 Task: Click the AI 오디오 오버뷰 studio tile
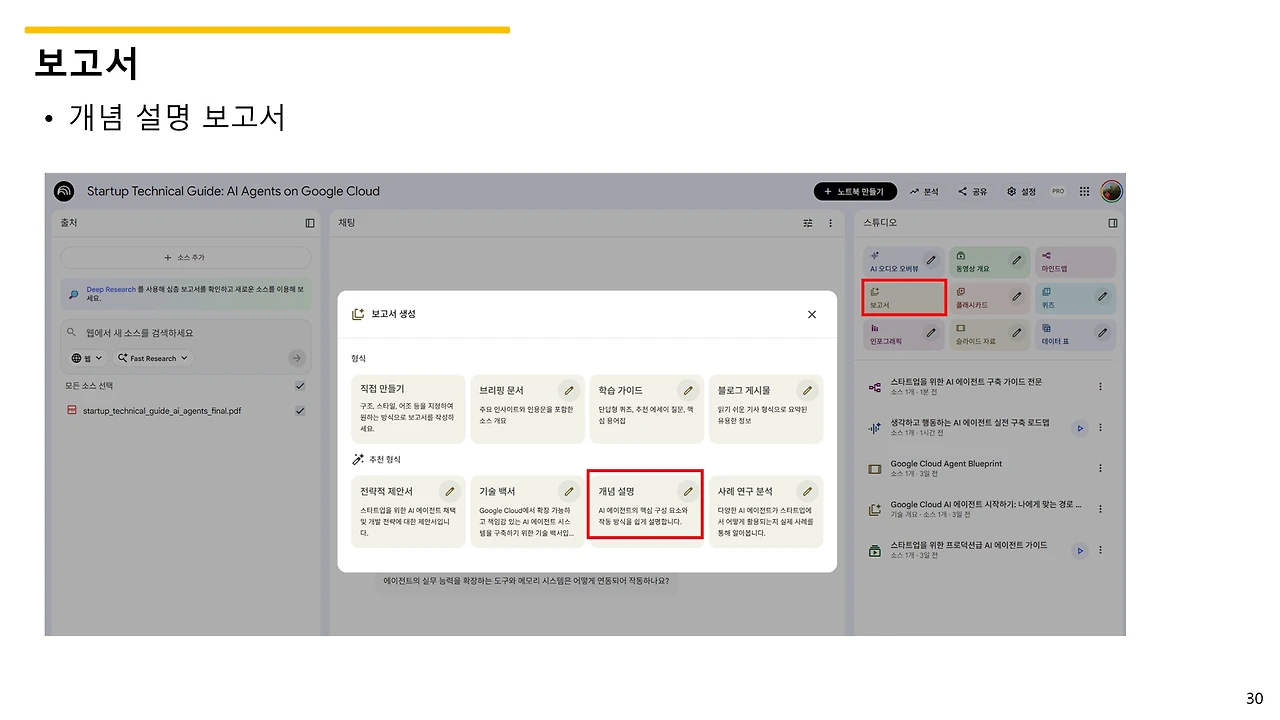(x=904, y=262)
